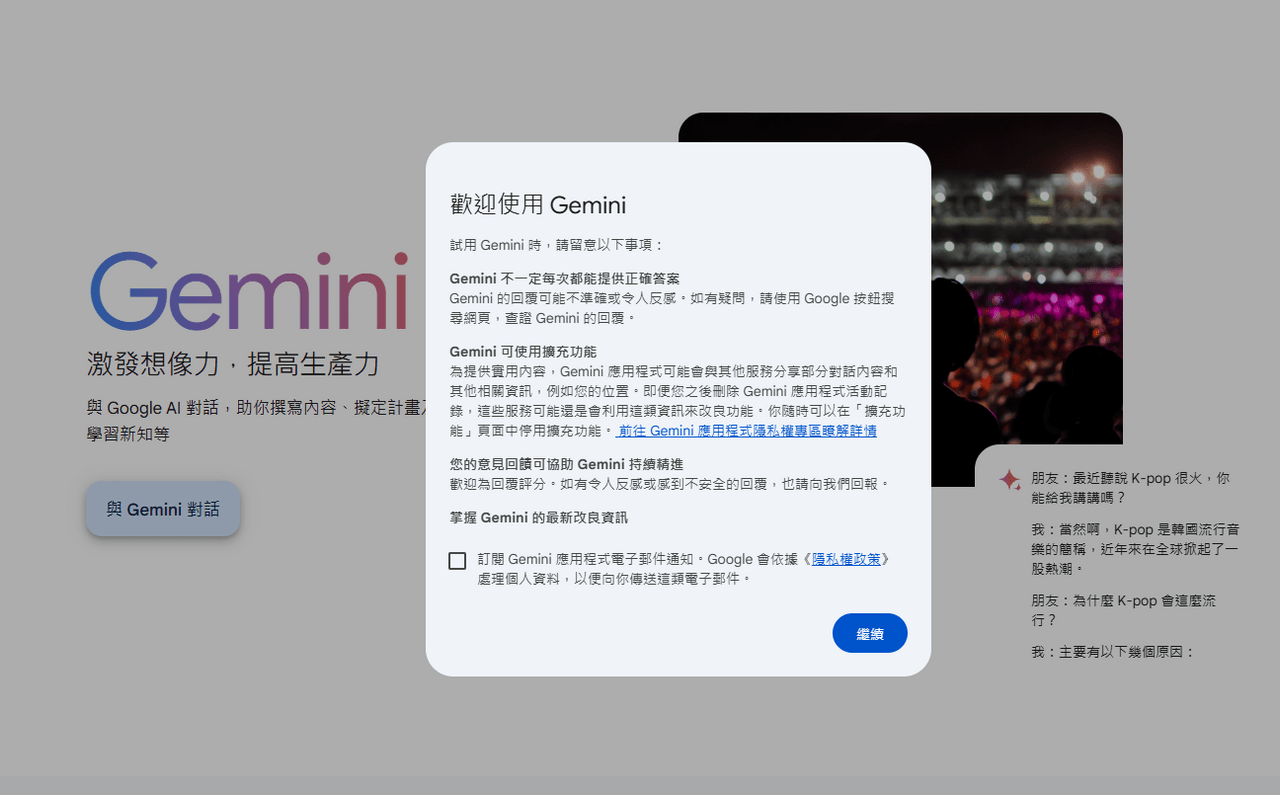Follow the Gemini 應用程式隱私權專區 link
1280x795 pixels.
pos(745,430)
